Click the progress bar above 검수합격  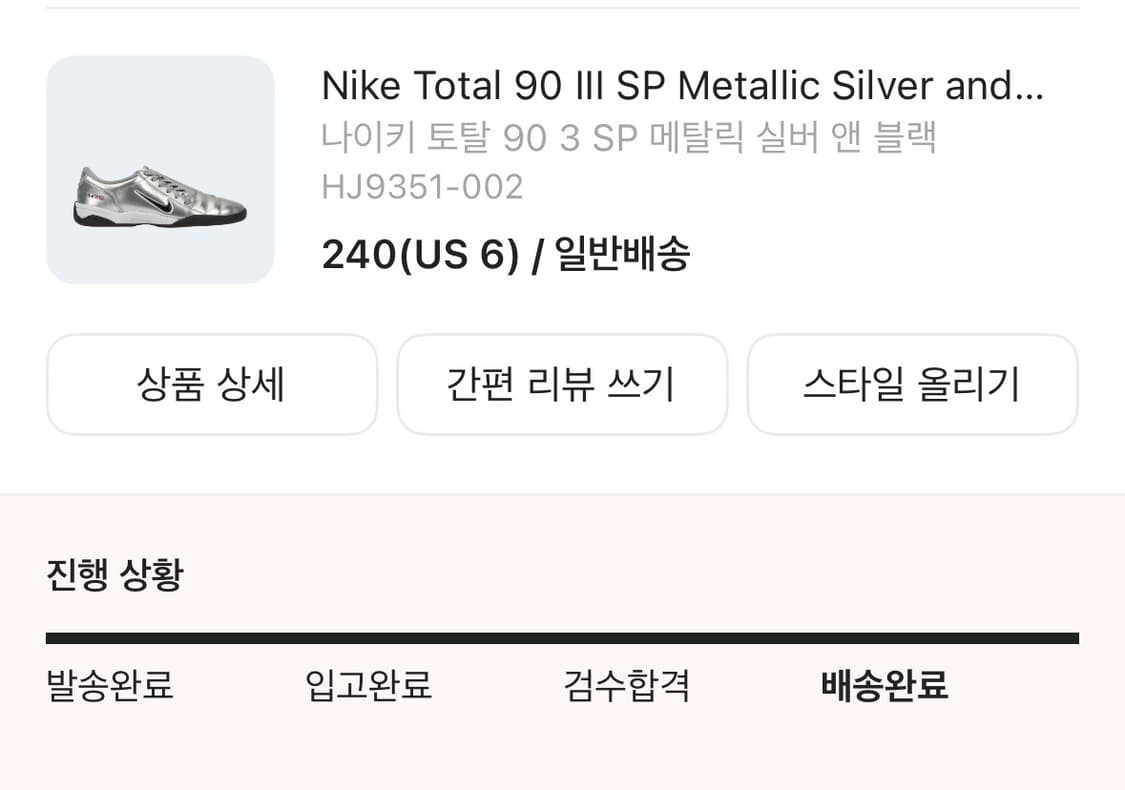pyautogui.click(x=627, y=638)
